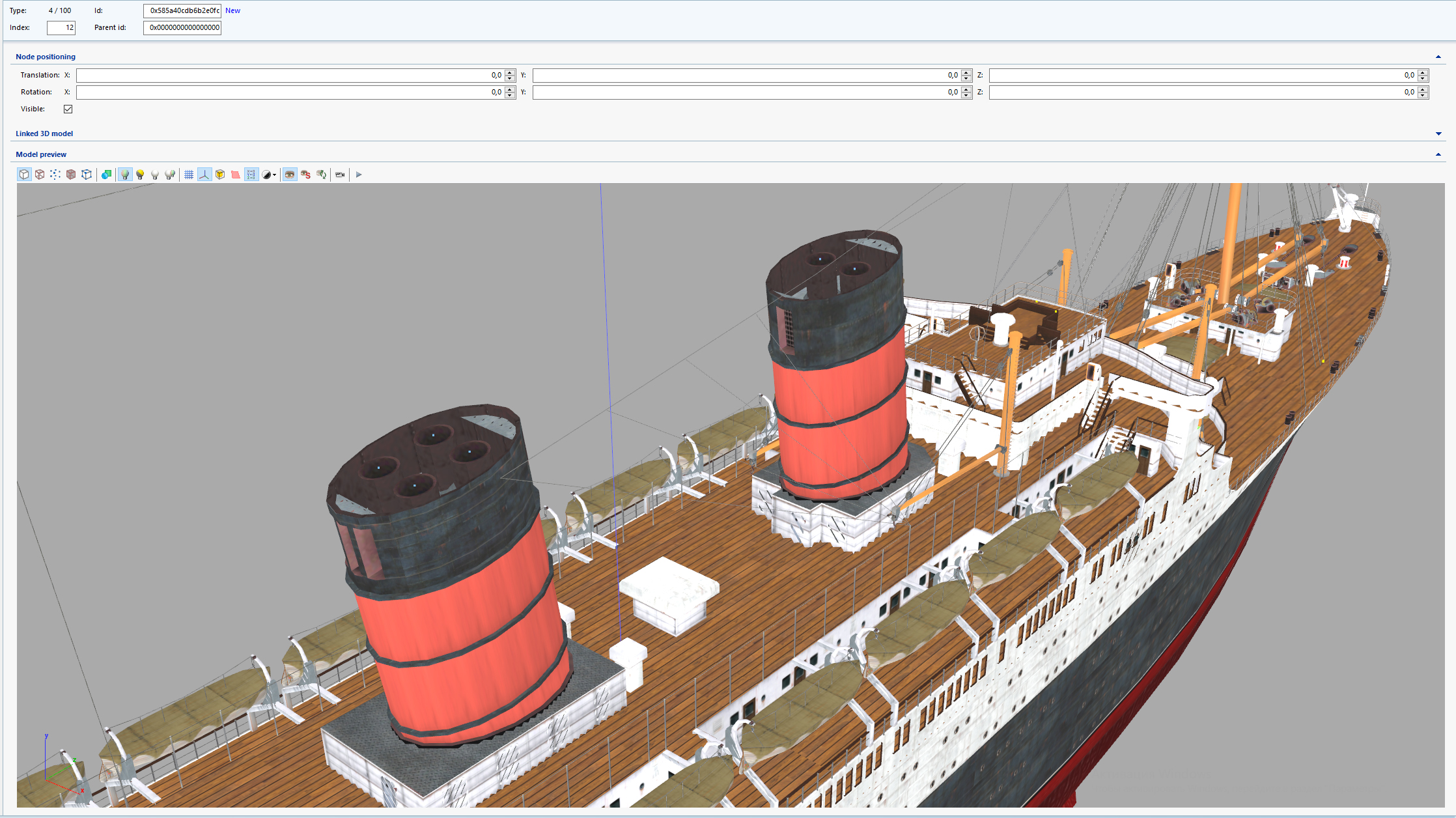This screenshot has width=1456, height=818.
Task: Collapse the Node positioning section
Action: coord(1438,57)
